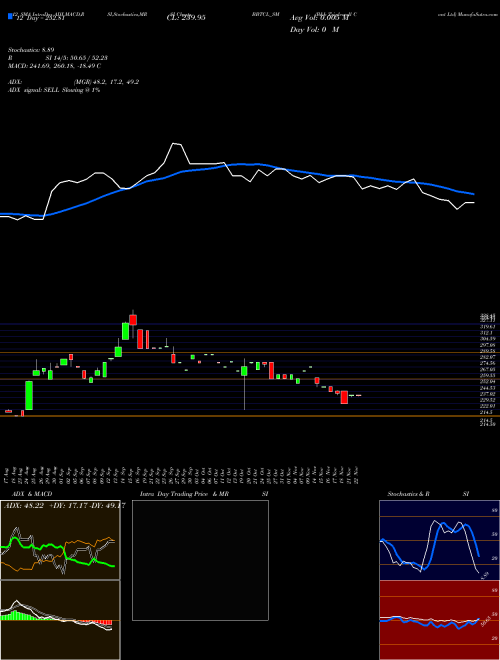Click the peak of the white price line
Viewport: 500px width, 660px height.
click(x=173, y=144)
